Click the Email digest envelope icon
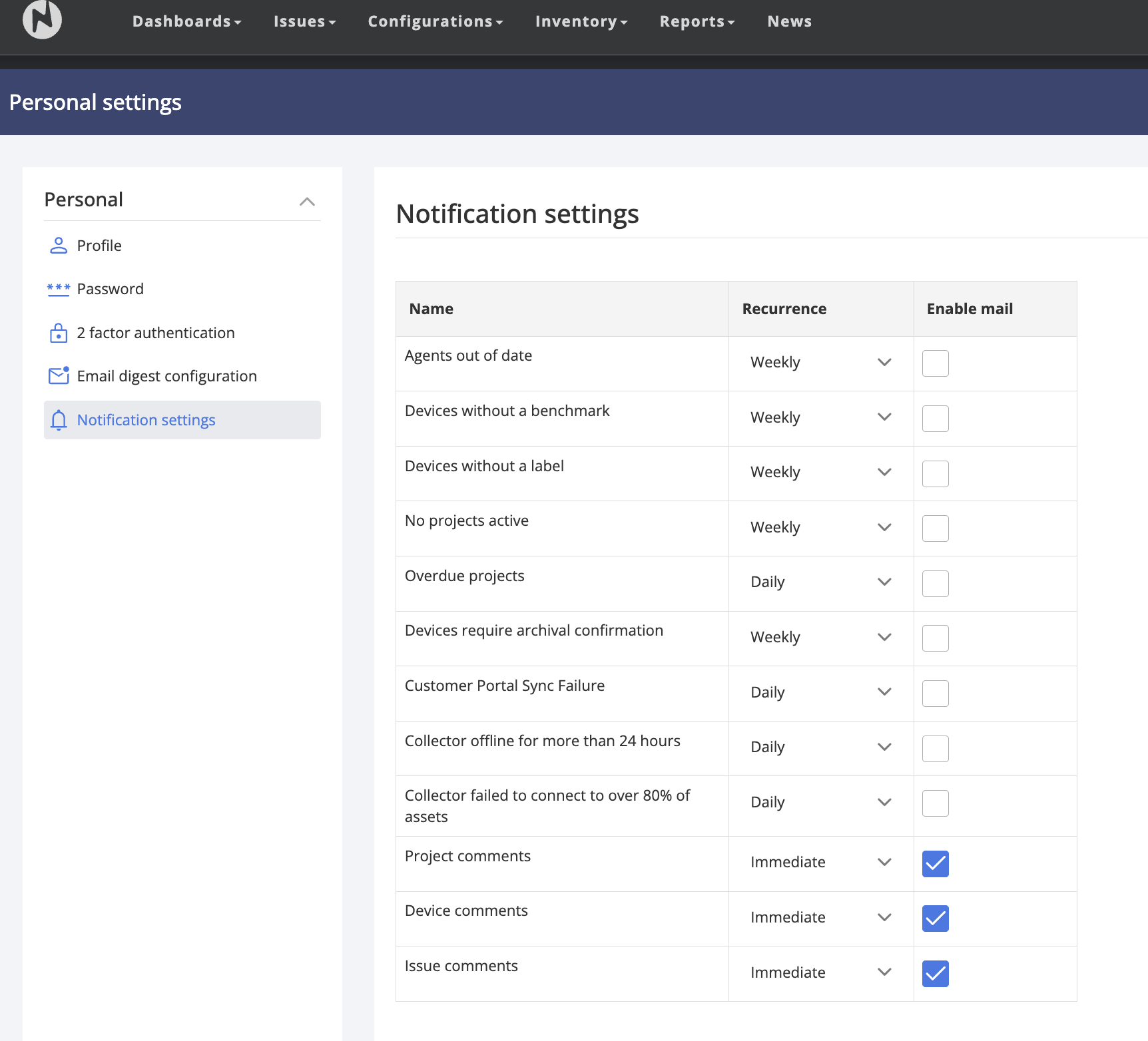The height and width of the screenshot is (1041, 1148). coord(59,376)
